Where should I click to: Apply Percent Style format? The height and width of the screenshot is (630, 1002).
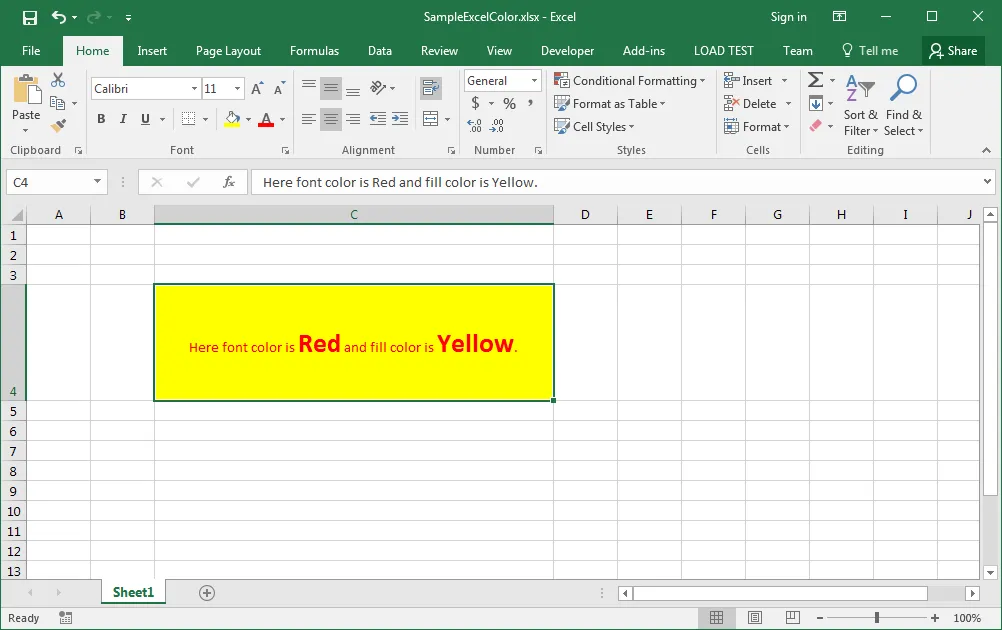(509, 103)
